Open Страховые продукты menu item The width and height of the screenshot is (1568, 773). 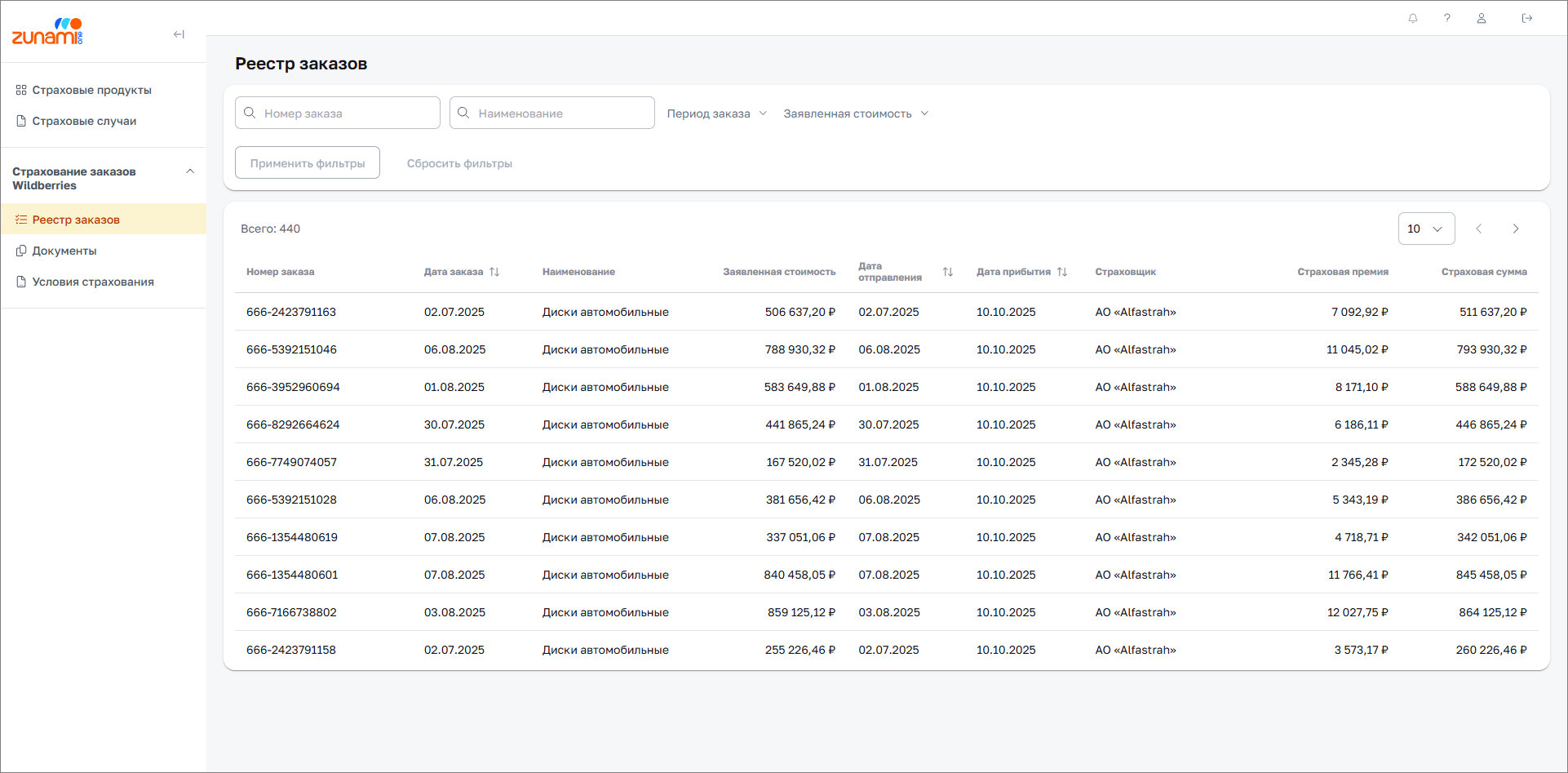(91, 90)
